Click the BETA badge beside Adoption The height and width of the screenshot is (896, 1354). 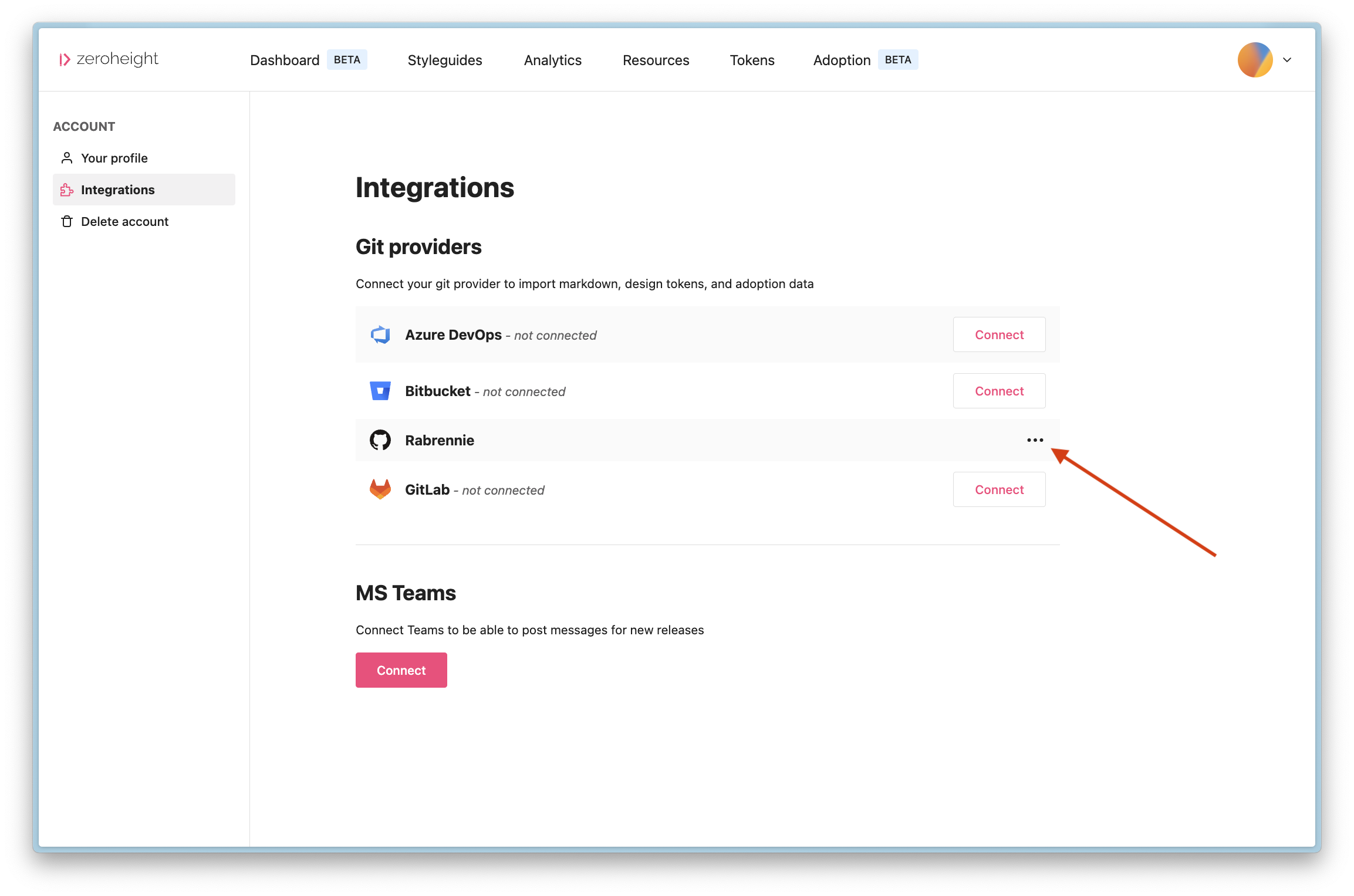pos(898,60)
